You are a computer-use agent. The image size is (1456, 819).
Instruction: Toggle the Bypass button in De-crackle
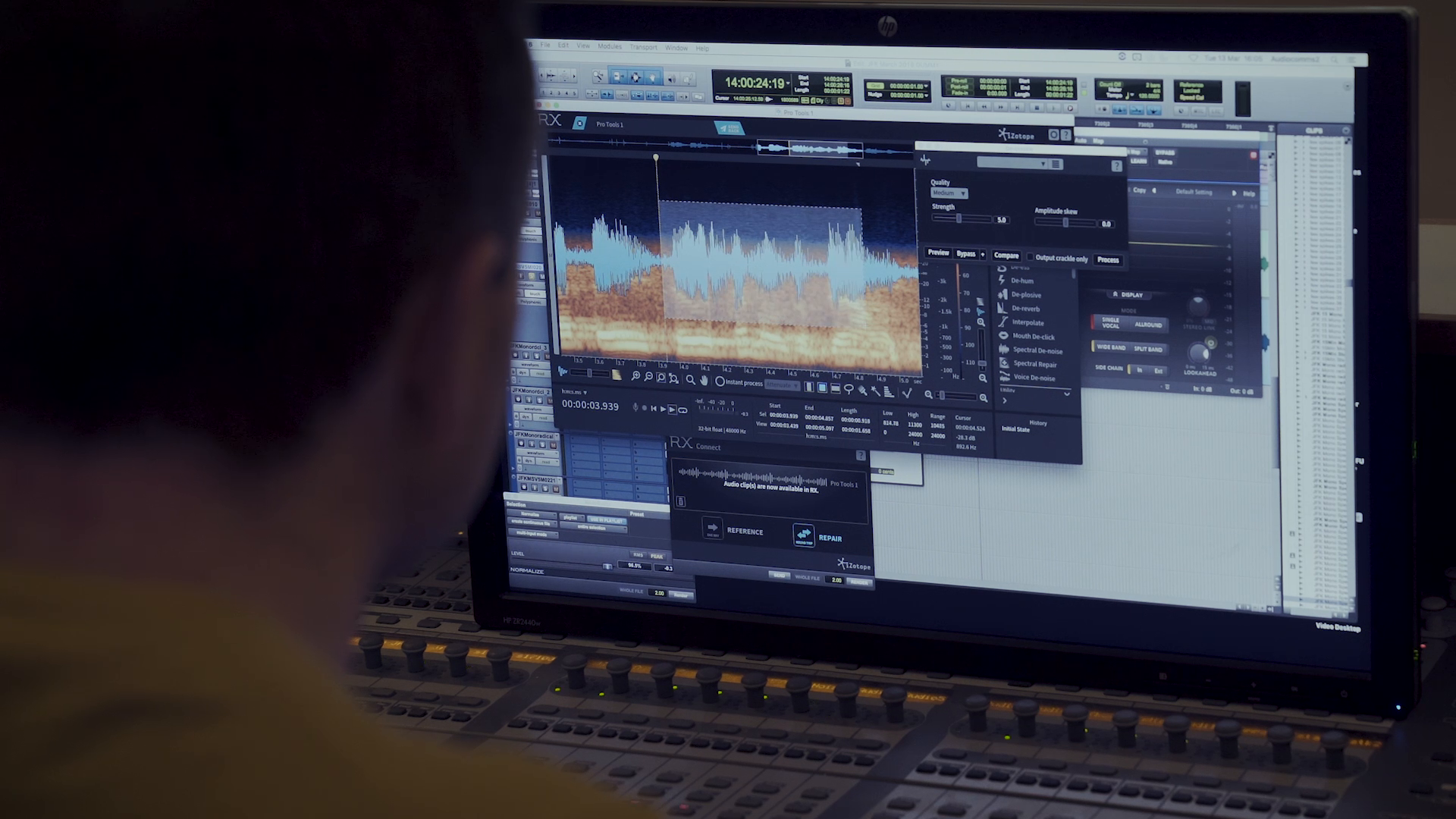pyautogui.click(x=966, y=254)
